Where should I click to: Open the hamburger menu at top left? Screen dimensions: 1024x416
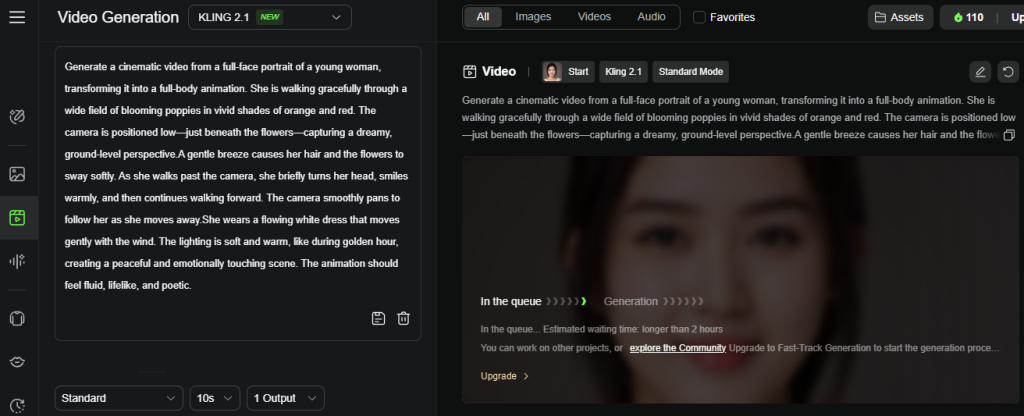point(17,17)
